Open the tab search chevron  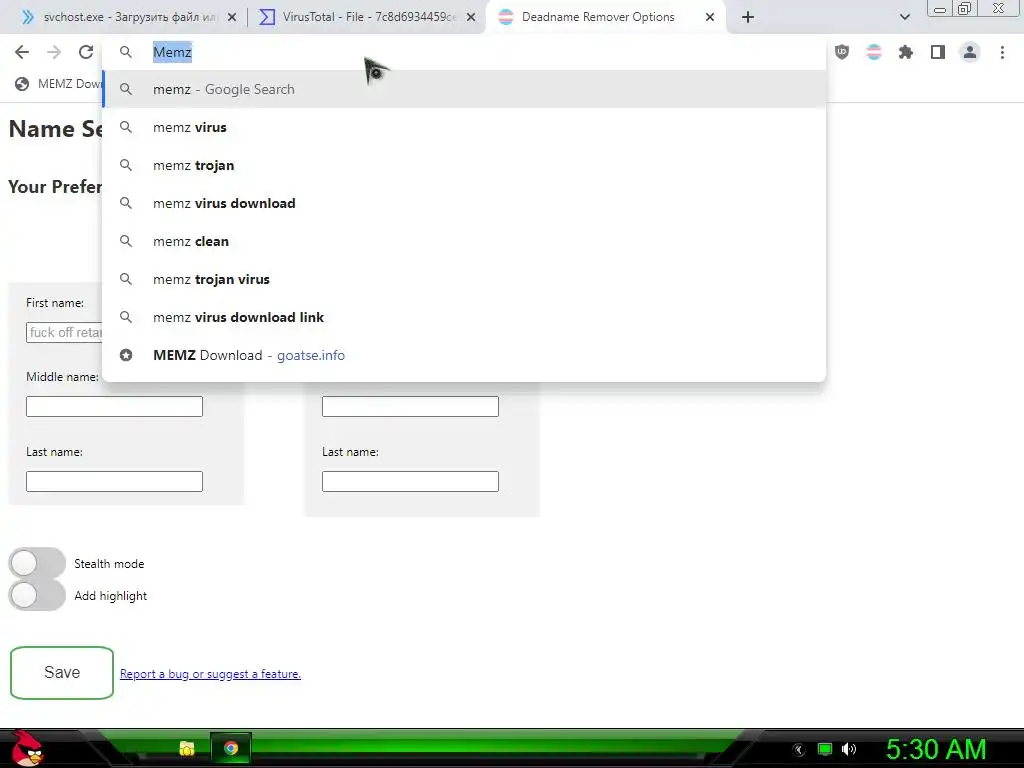click(904, 17)
